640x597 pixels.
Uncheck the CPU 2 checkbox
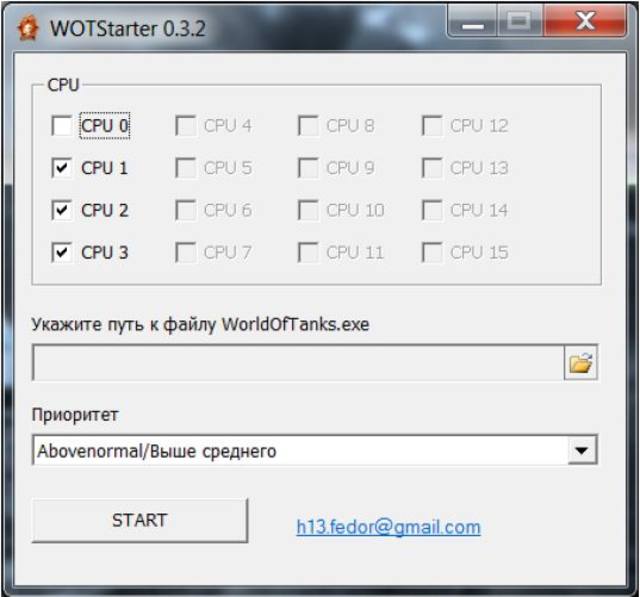pos(62,210)
